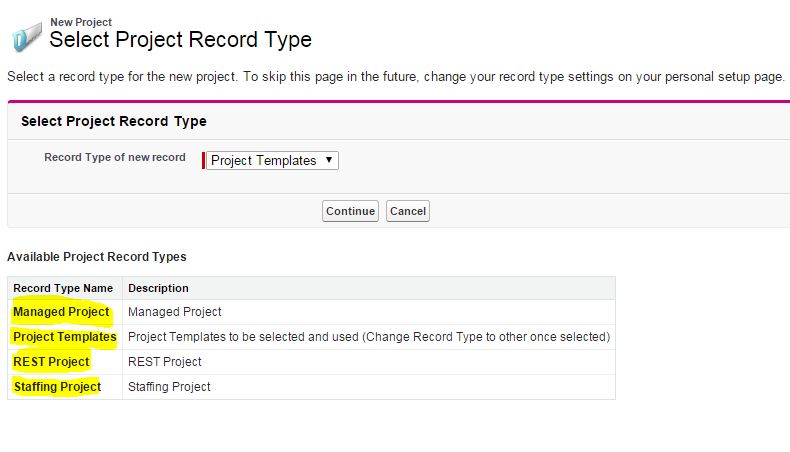This screenshot has width=790, height=452.
Task: Click the instruction text about skipping this page
Action: 395,77
